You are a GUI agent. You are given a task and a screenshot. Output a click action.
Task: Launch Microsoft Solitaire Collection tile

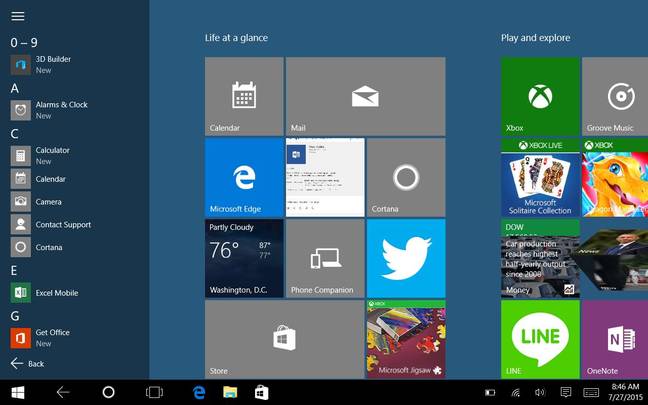(x=540, y=177)
